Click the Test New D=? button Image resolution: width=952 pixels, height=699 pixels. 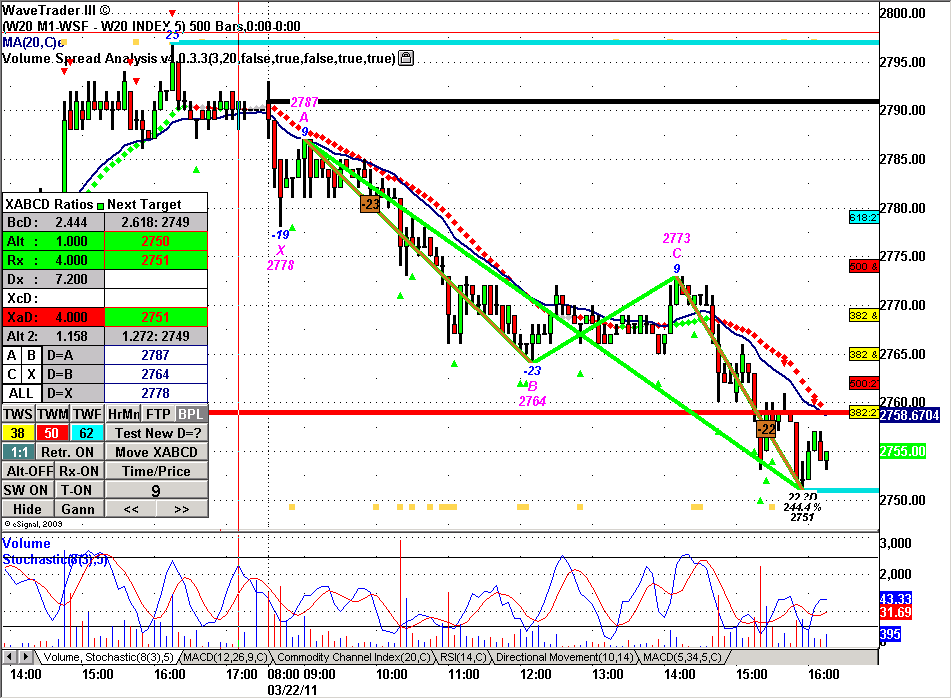157,433
